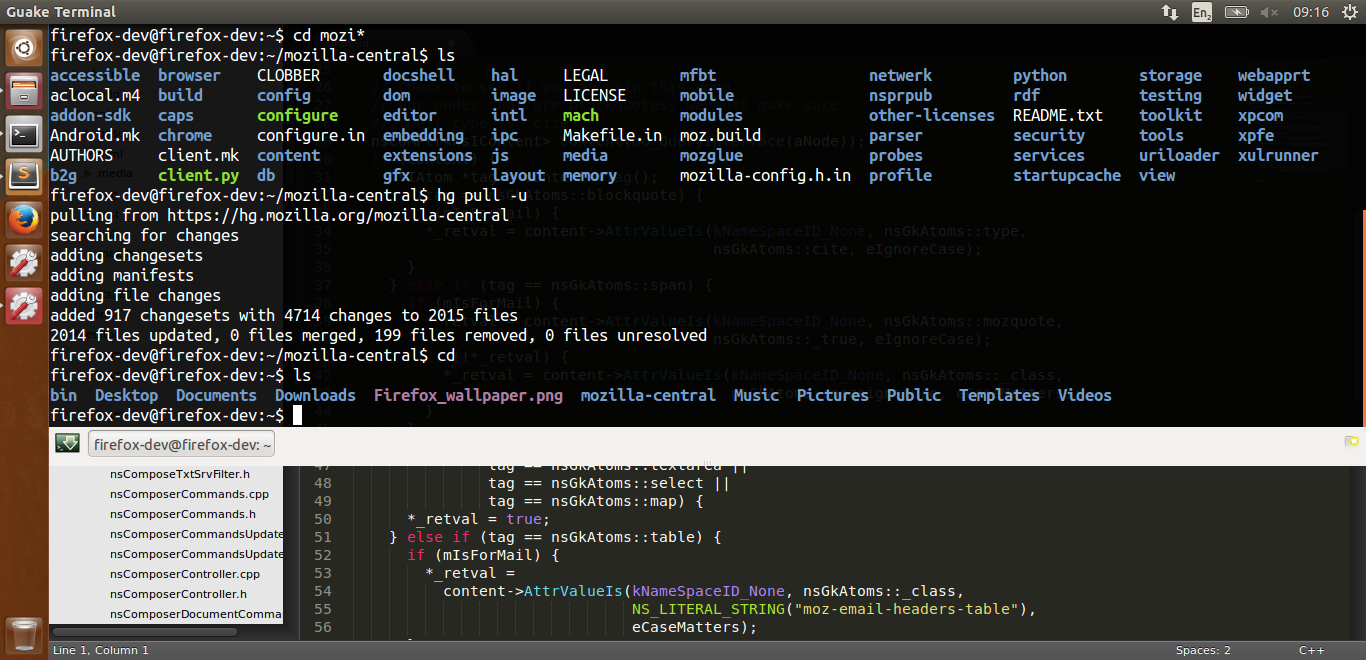
Task: Select the firefox-dev@firefox-dev: ~ terminal tab
Action: (x=182, y=444)
